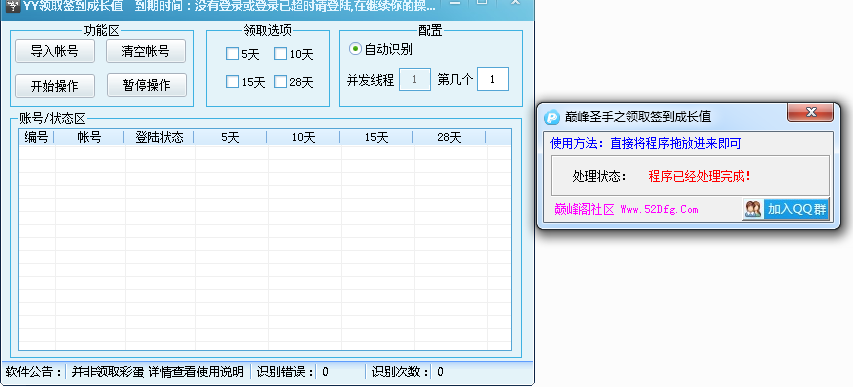Open the Www.52Dfg.Com link
The image size is (853, 387).
tap(659, 210)
